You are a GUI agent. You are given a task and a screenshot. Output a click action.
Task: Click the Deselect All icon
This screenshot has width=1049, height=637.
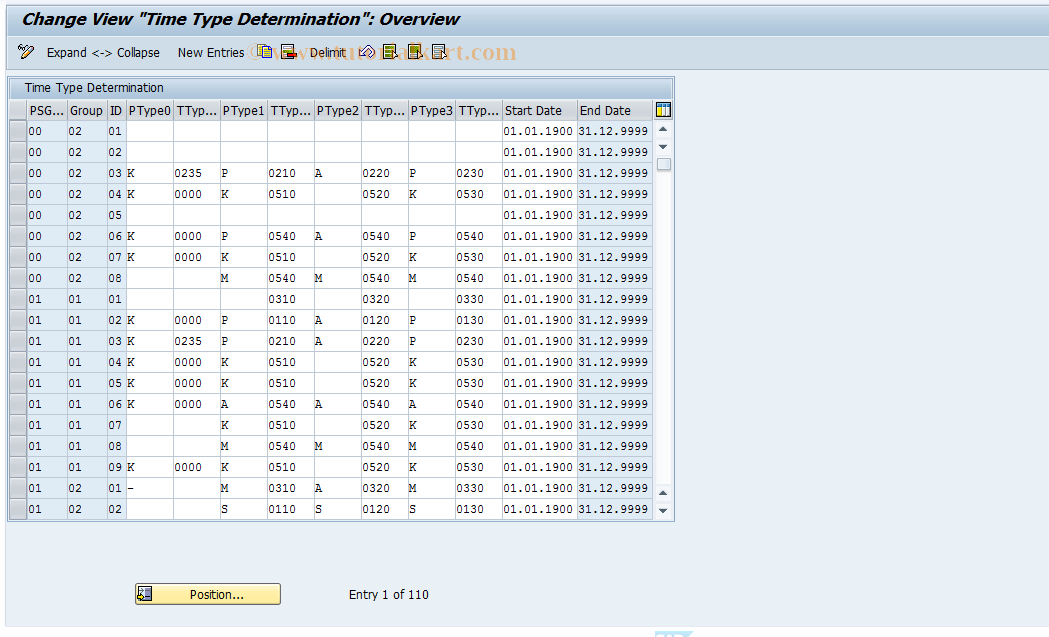440,52
